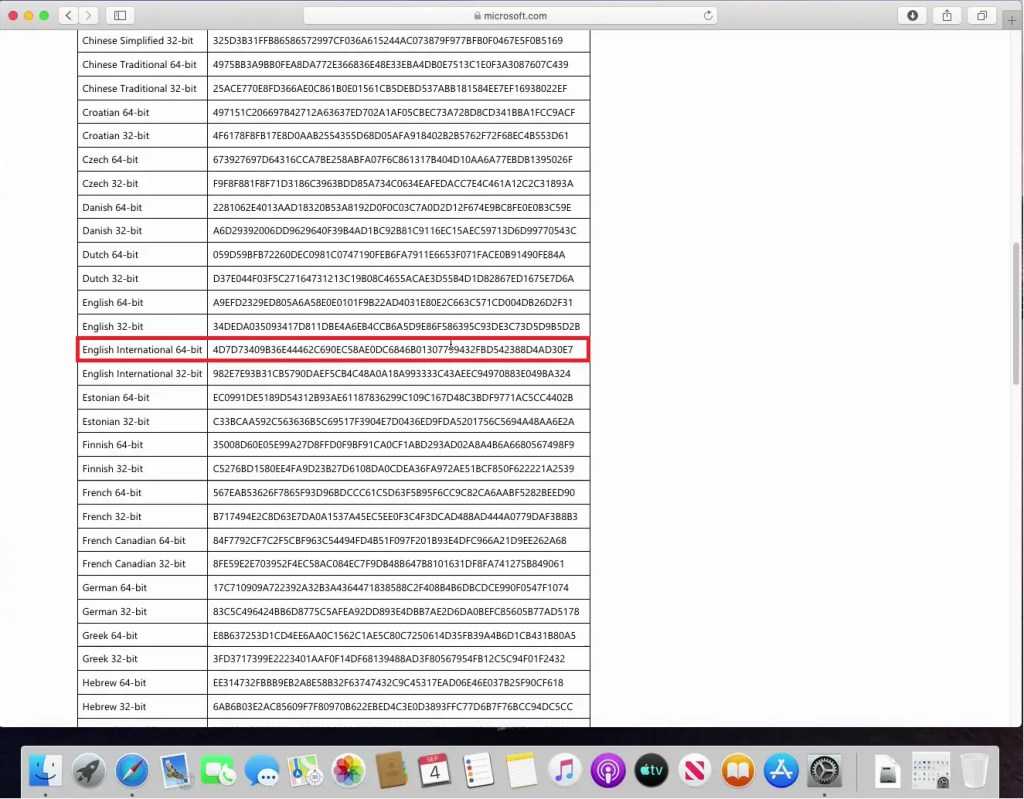Launch Launchpad from the Dock
The image size is (1024, 799).
click(89, 770)
